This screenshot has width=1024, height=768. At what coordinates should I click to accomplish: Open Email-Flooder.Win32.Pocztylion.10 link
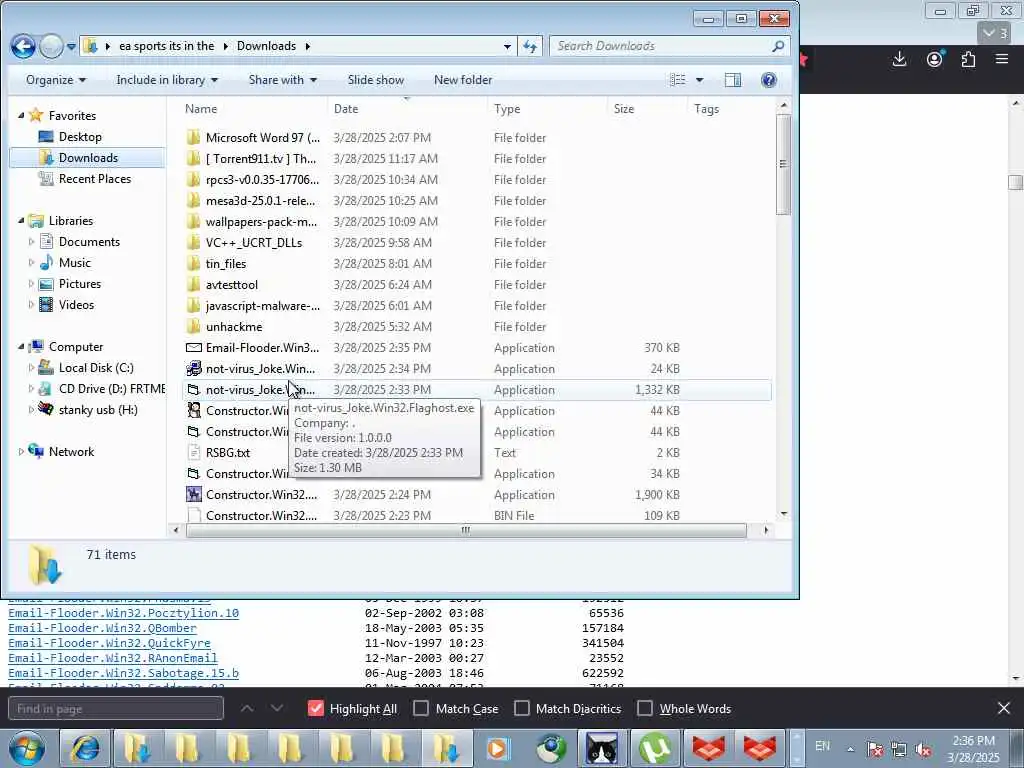pyautogui.click(x=123, y=613)
